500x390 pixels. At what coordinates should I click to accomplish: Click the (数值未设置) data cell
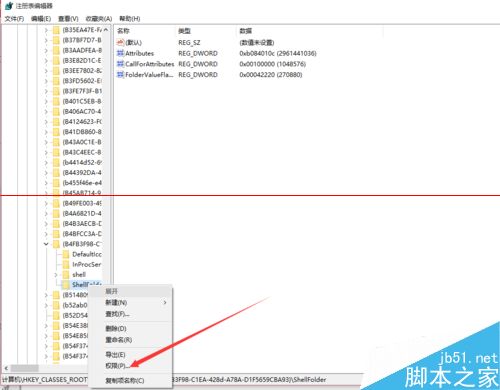(257, 43)
